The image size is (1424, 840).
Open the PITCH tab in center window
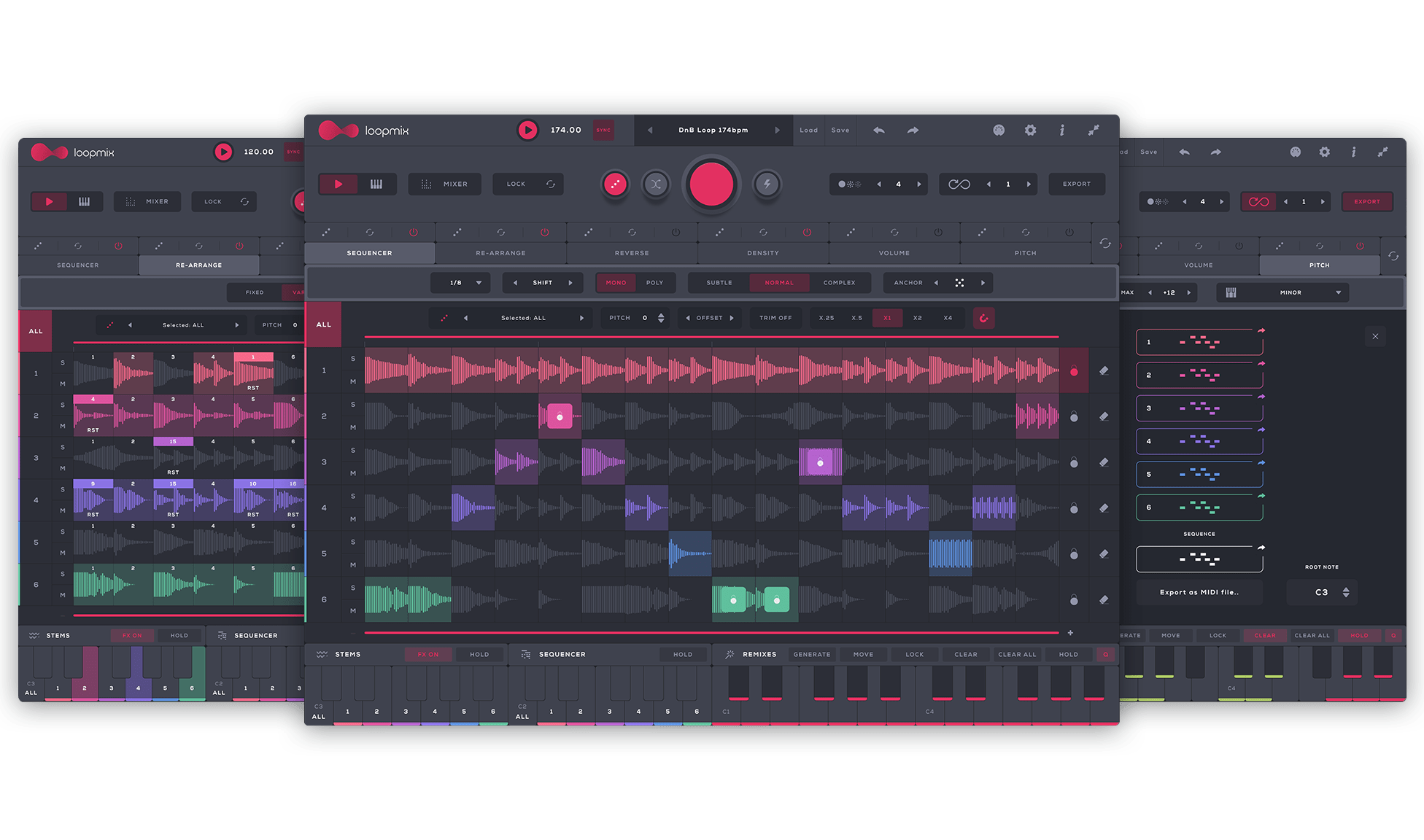coord(1025,253)
